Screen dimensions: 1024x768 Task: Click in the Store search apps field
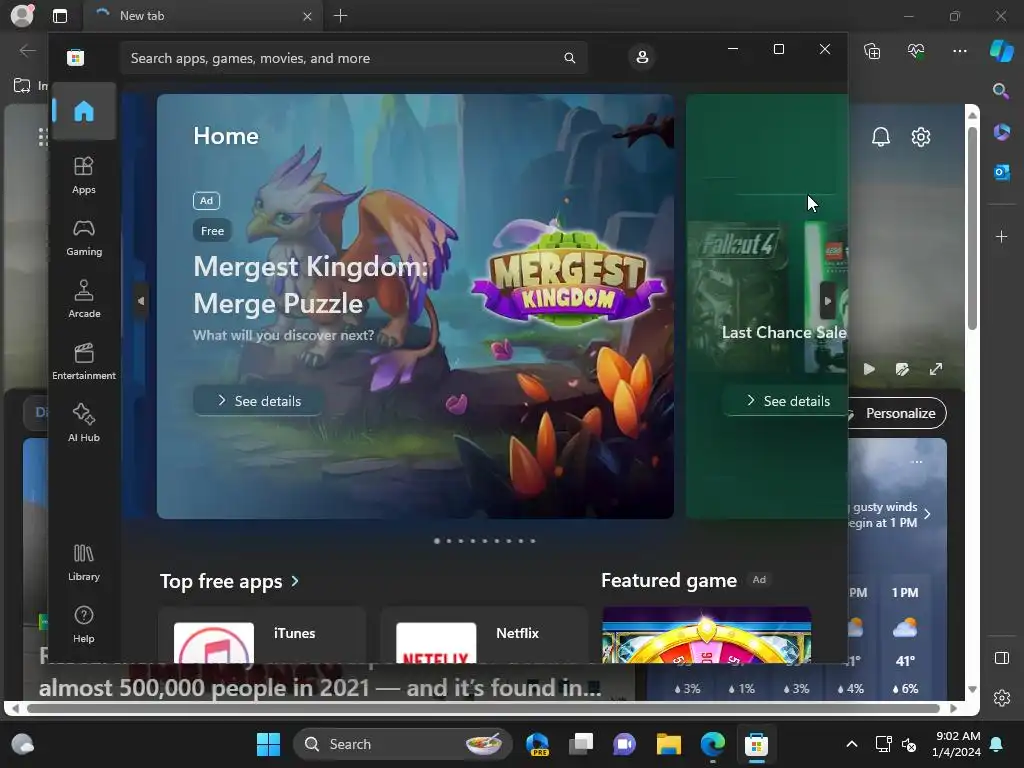click(354, 58)
